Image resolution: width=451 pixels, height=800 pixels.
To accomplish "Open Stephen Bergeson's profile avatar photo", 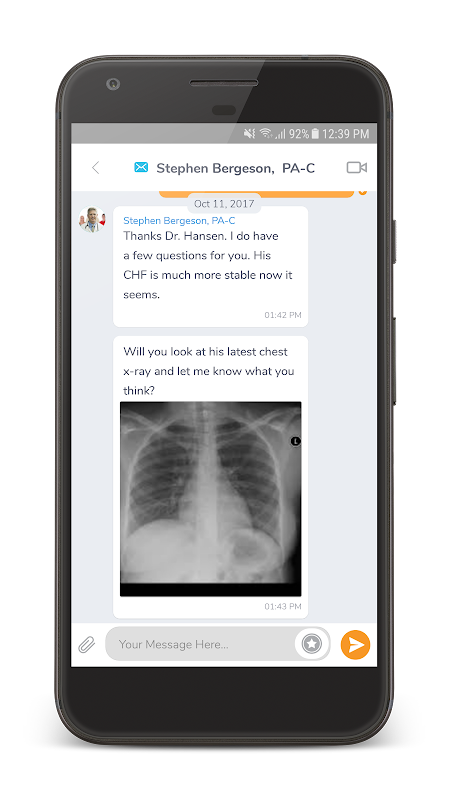I will (x=92, y=220).
